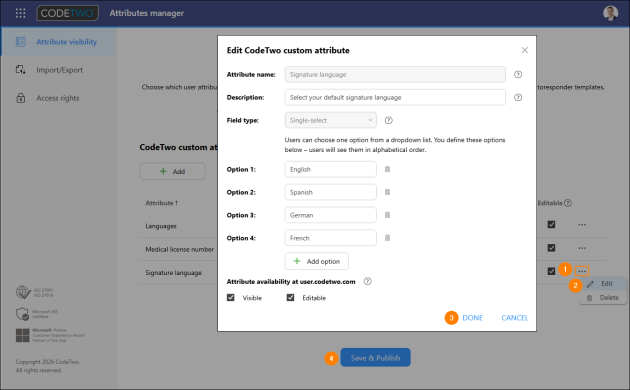Select the Signature language row text
This screenshot has height=390, width=630.
[x=174, y=273]
